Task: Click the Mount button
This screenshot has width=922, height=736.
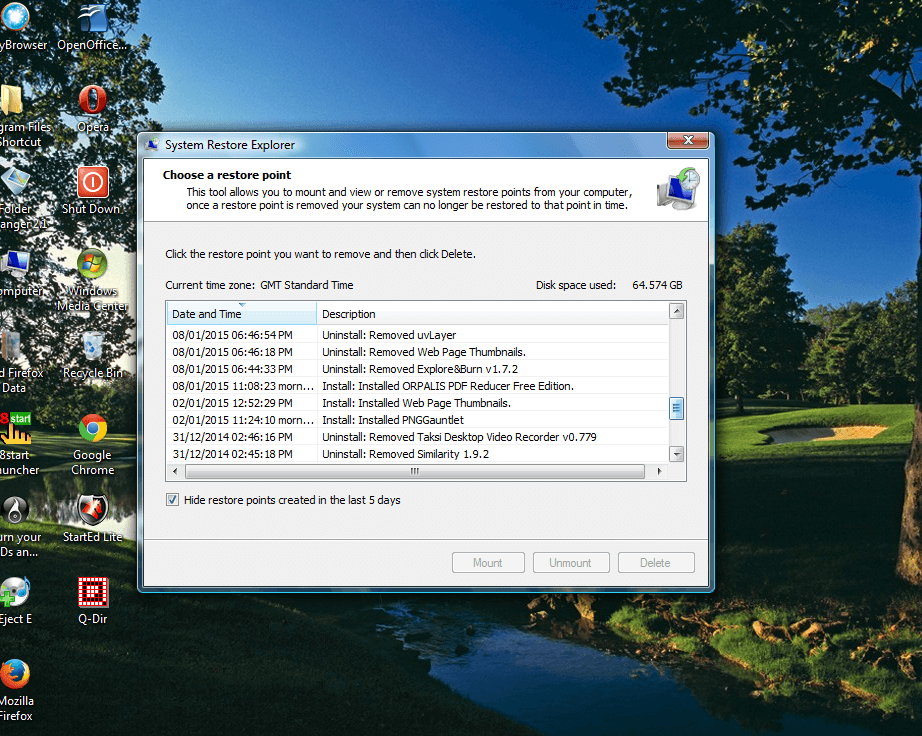Action: click(488, 563)
